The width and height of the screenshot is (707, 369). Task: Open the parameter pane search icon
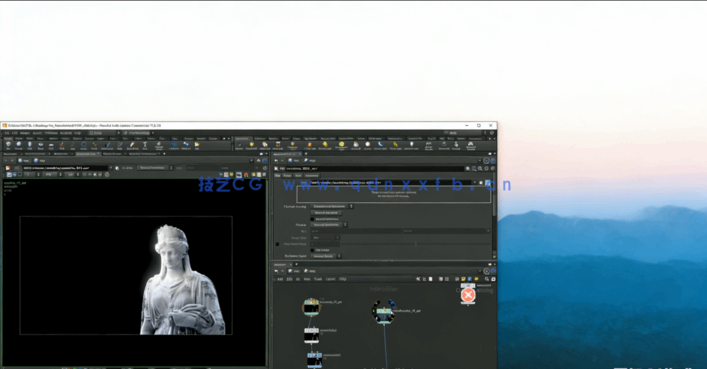pyautogui.click(x=480, y=169)
